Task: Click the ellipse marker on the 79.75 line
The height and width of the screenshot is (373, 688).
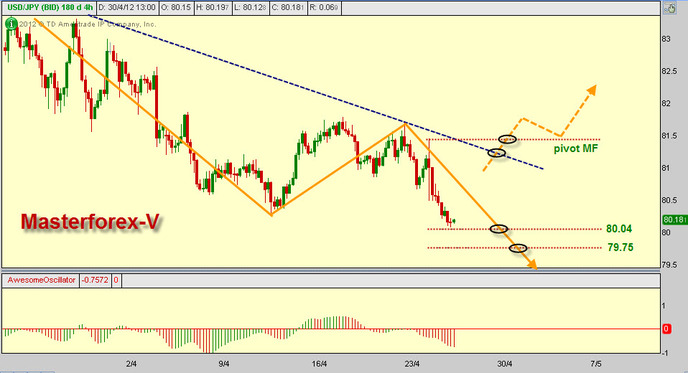Action: 518,248
